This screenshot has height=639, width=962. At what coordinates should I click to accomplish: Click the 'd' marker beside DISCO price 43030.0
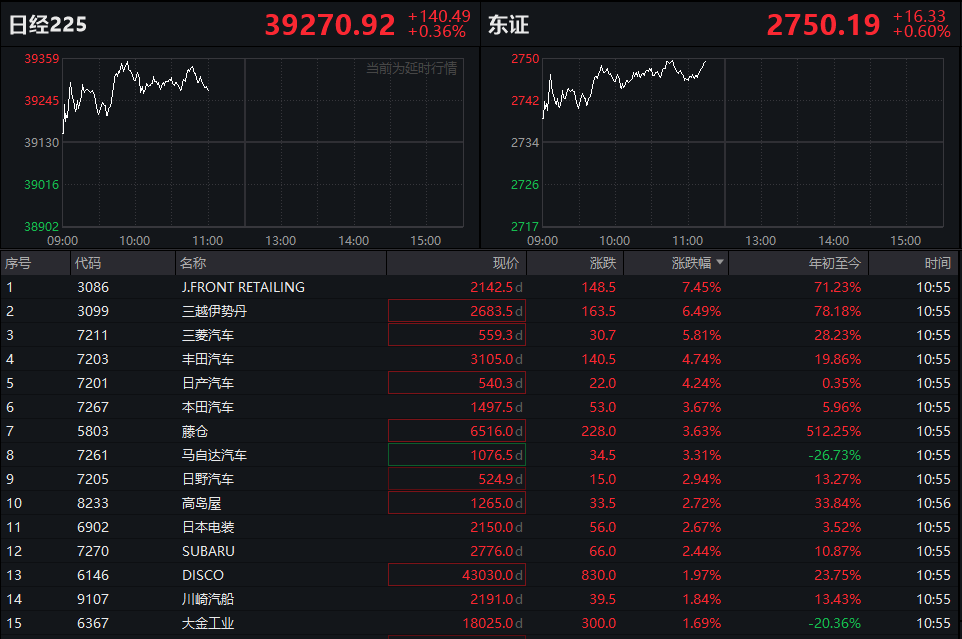tap(519, 576)
